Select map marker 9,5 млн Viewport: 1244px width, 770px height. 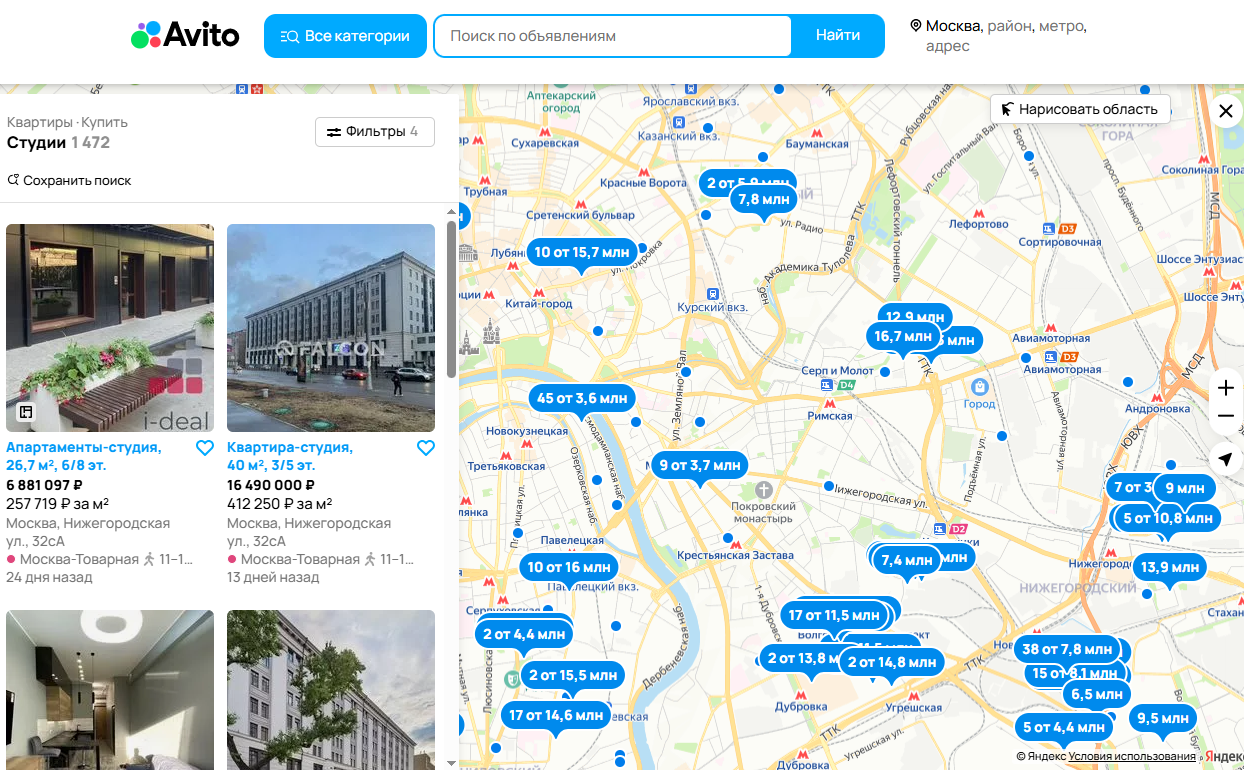[1163, 719]
